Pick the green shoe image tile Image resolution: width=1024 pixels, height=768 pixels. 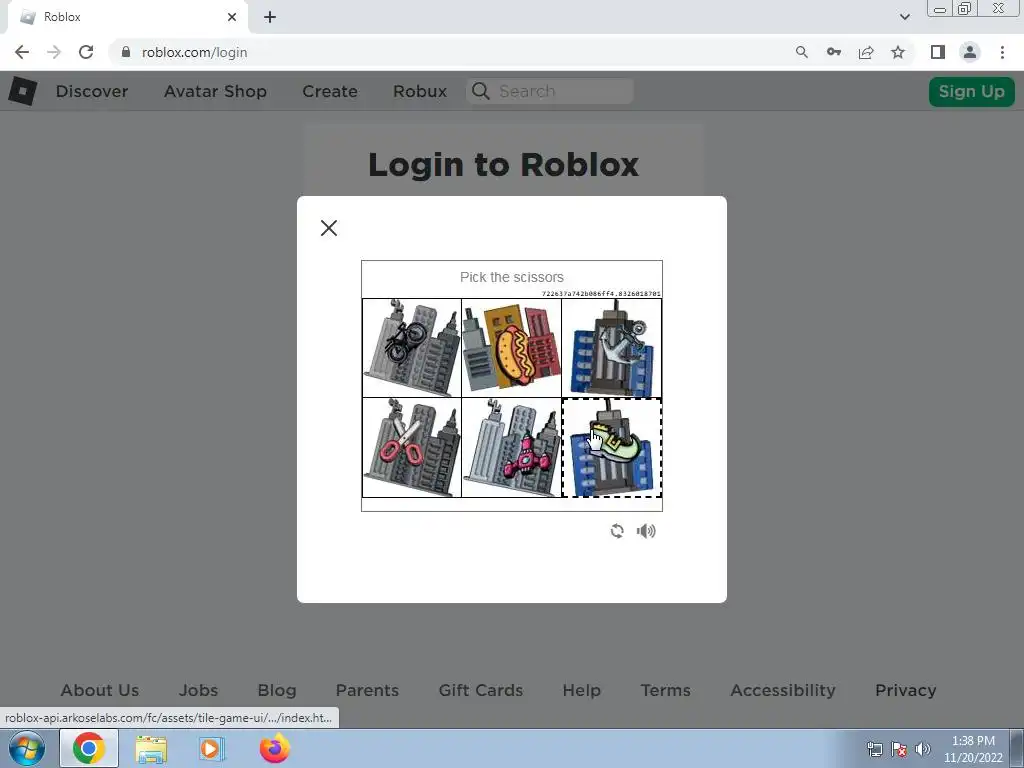(612, 448)
